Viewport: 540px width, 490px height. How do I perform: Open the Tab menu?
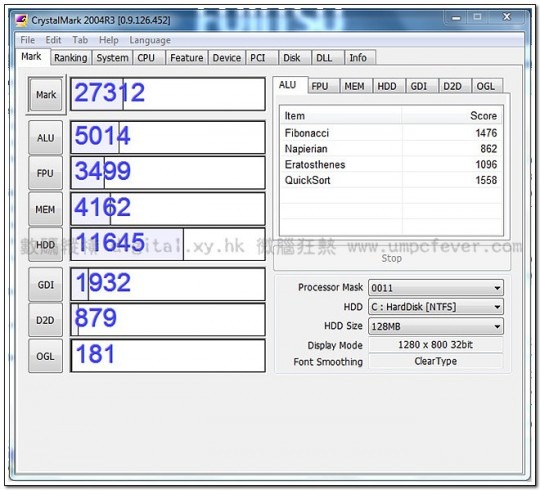tap(80, 40)
